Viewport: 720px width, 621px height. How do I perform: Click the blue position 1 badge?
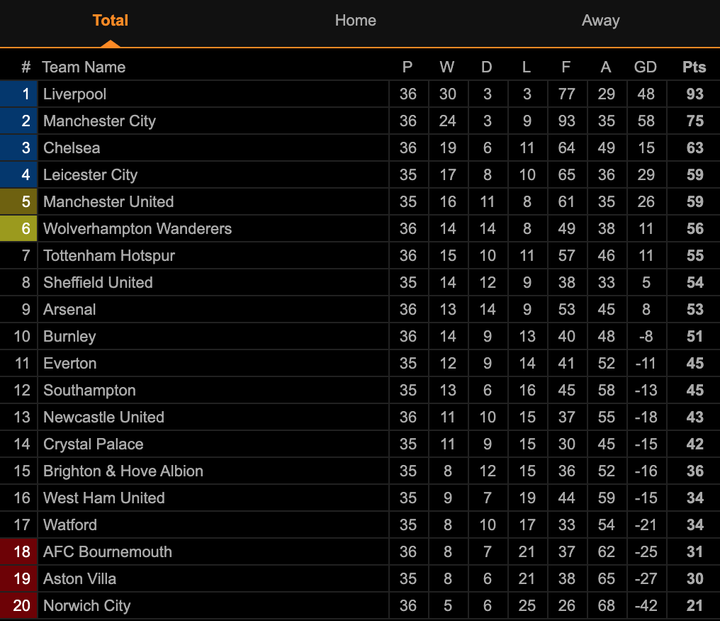pyautogui.click(x=18, y=94)
